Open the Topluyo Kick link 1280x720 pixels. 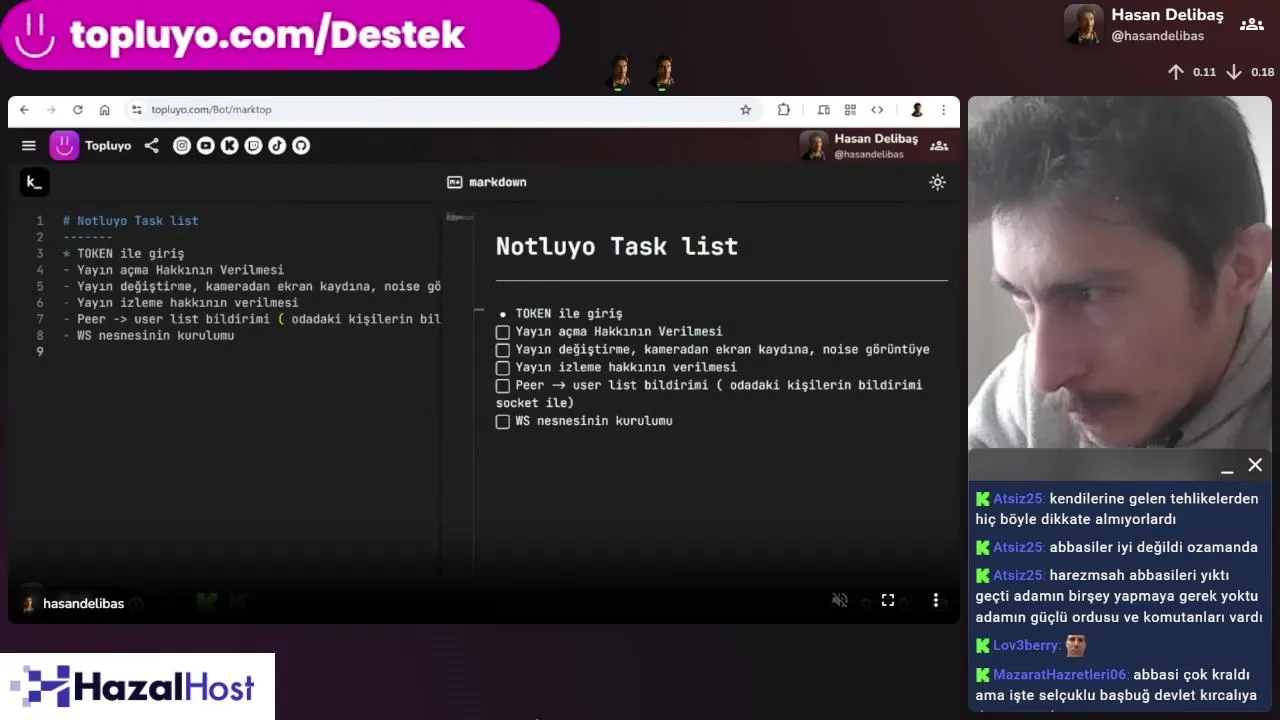coord(230,146)
